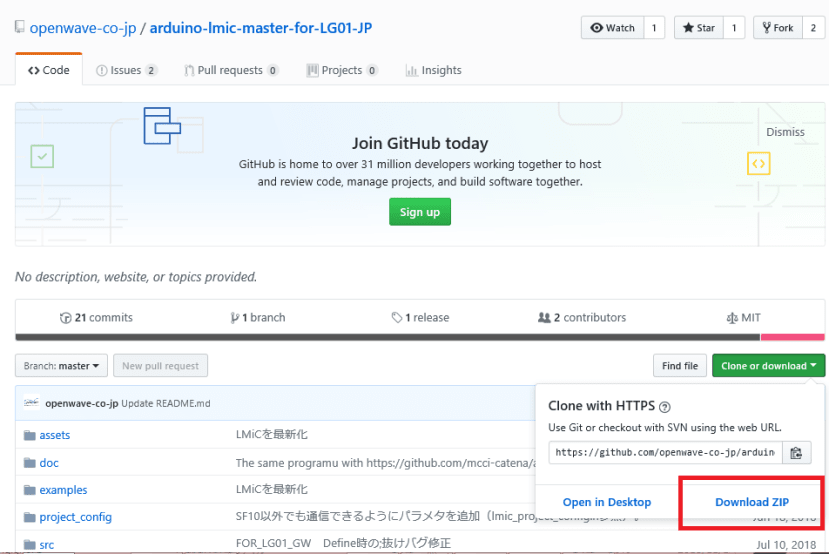Open the openwave-co-jp owner link
This screenshot has width=829, height=554.
click(x=83, y=28)
